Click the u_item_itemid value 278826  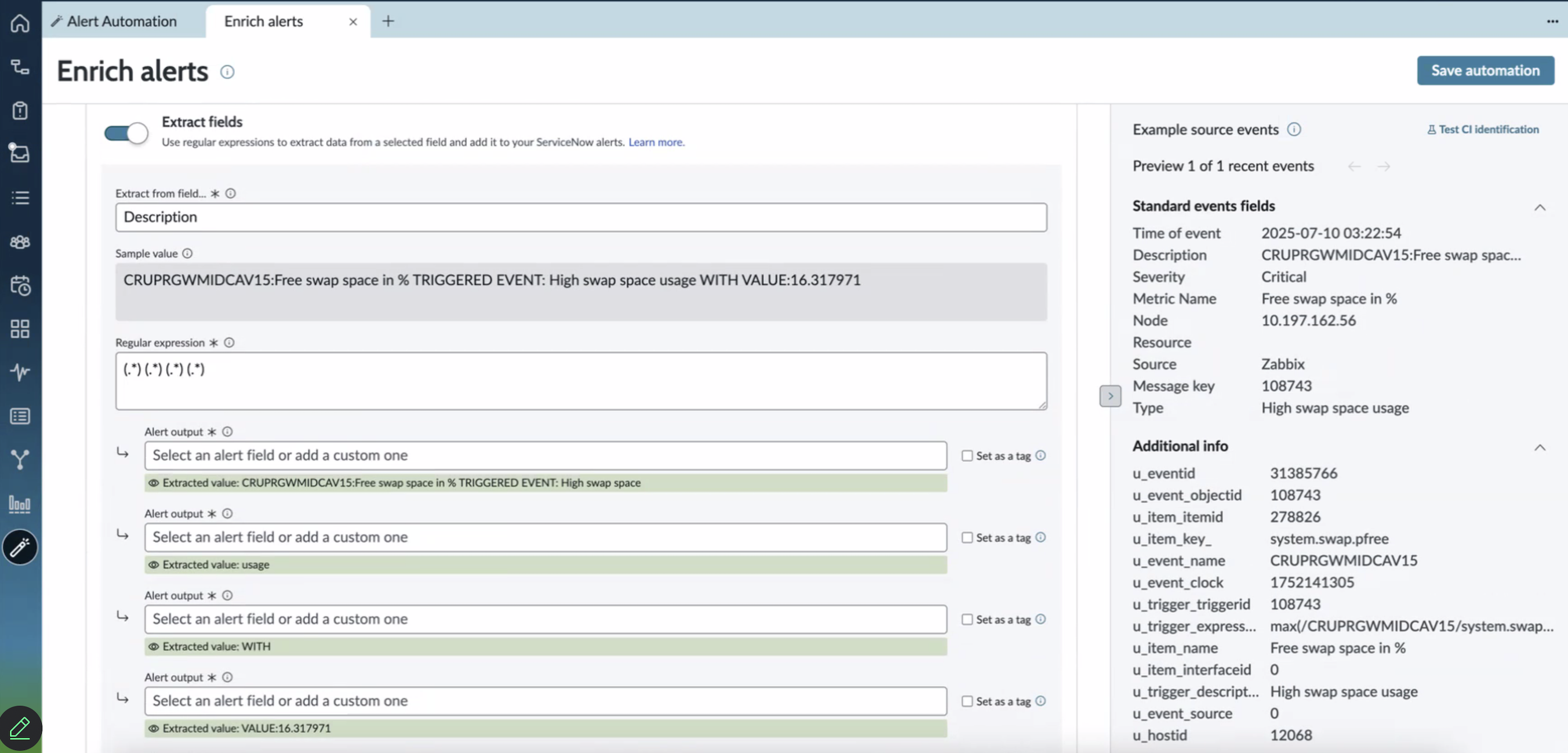[x=1295, y=517]
